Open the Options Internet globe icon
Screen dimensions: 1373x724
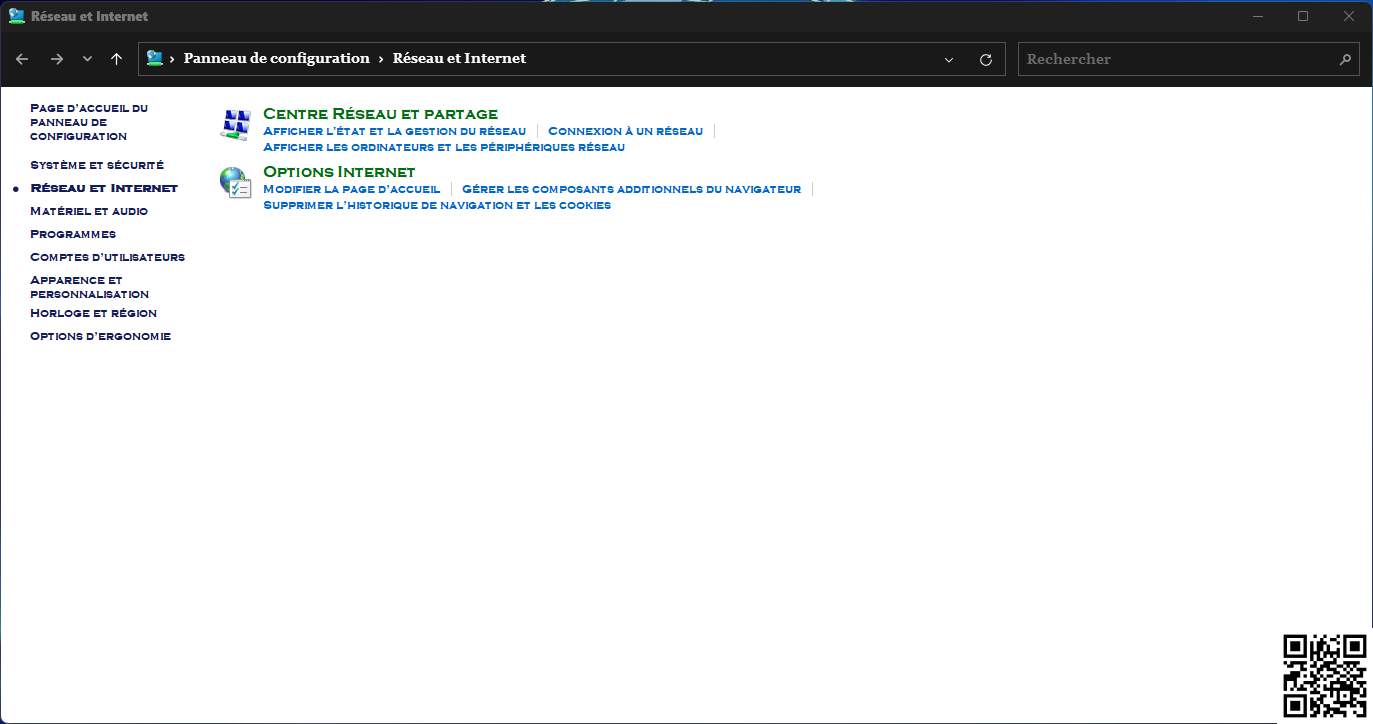coord(235,182)
